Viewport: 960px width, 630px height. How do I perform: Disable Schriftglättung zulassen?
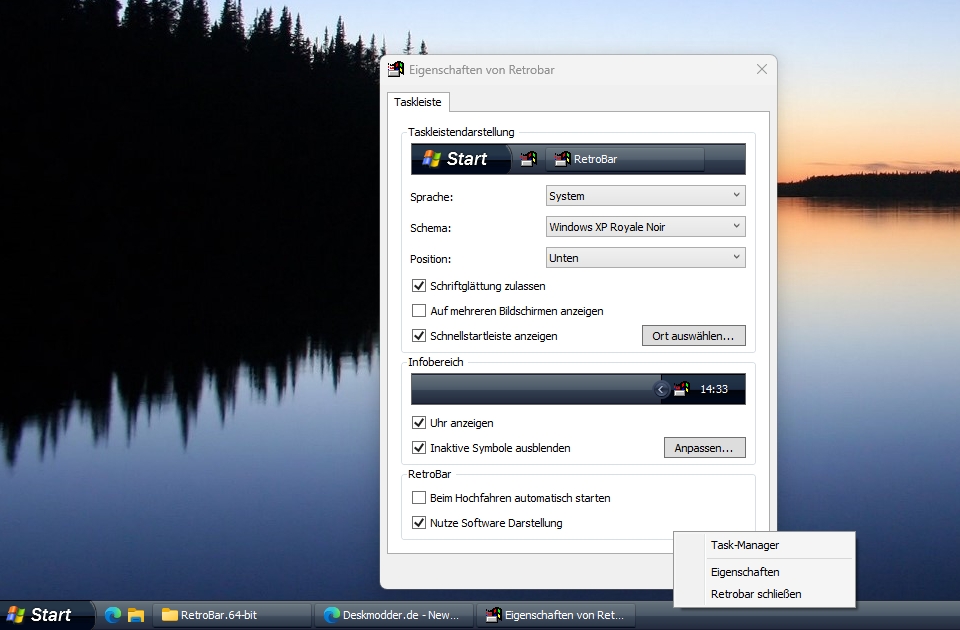pos(419,285)
